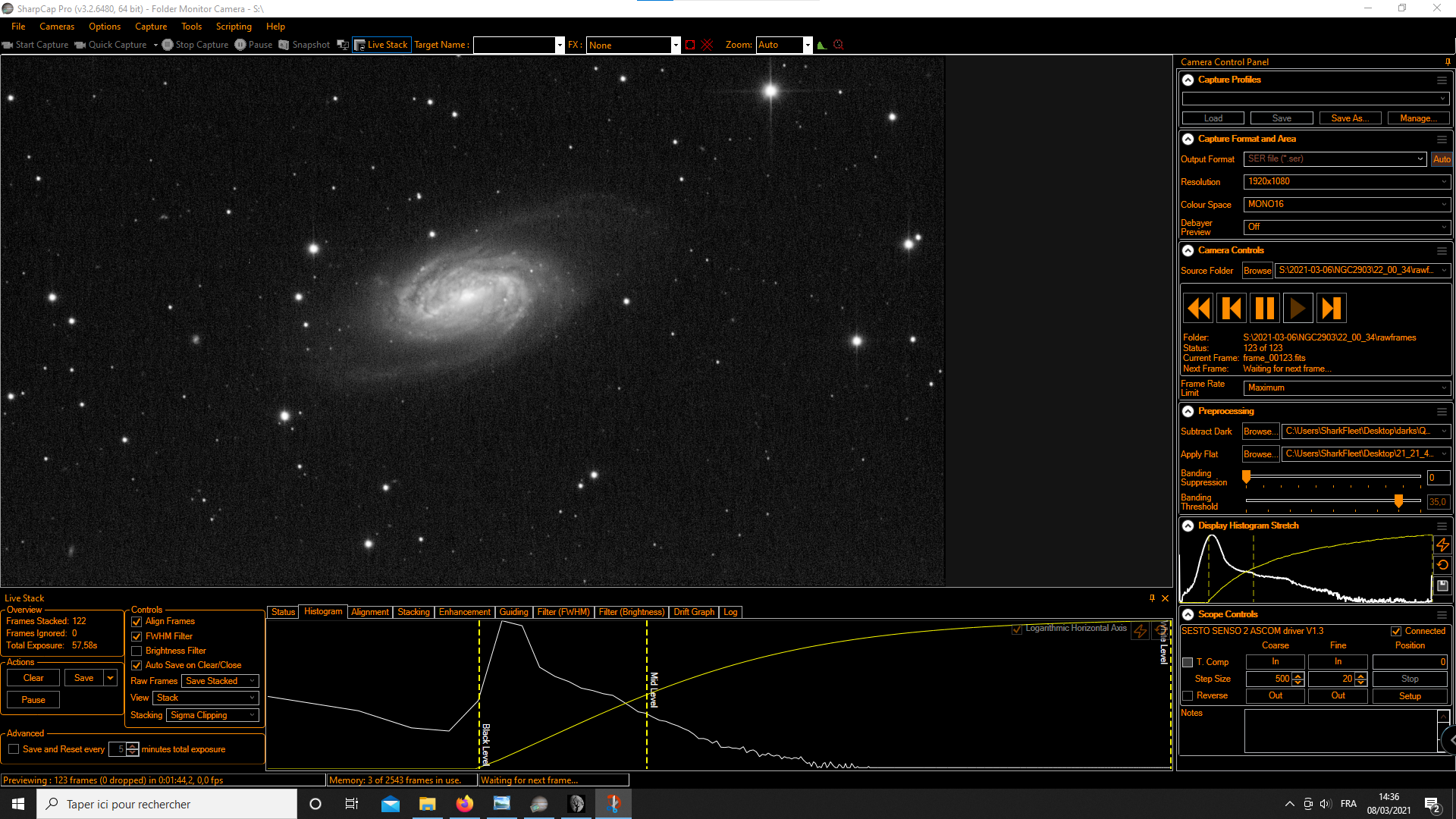Switch to the Alignment tab
Image resolution: width=1456 pixels, height=819 pixels.
coord(369,612)
